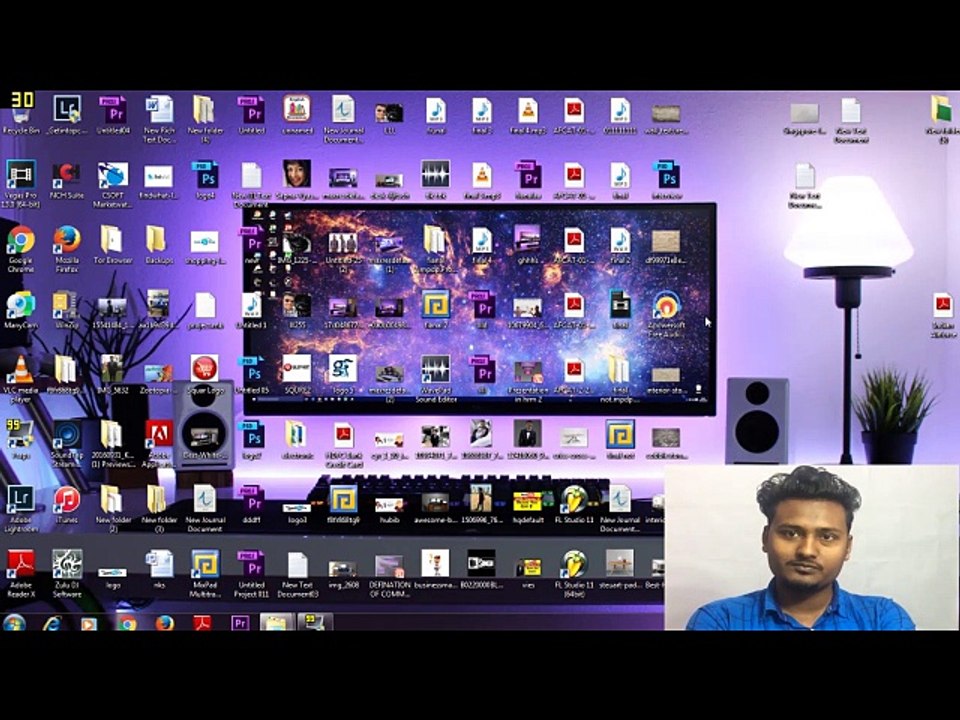This screenshot has height=720, width=960.
Task: Select the logo7 Photoshop file
Action: [251, 440]
